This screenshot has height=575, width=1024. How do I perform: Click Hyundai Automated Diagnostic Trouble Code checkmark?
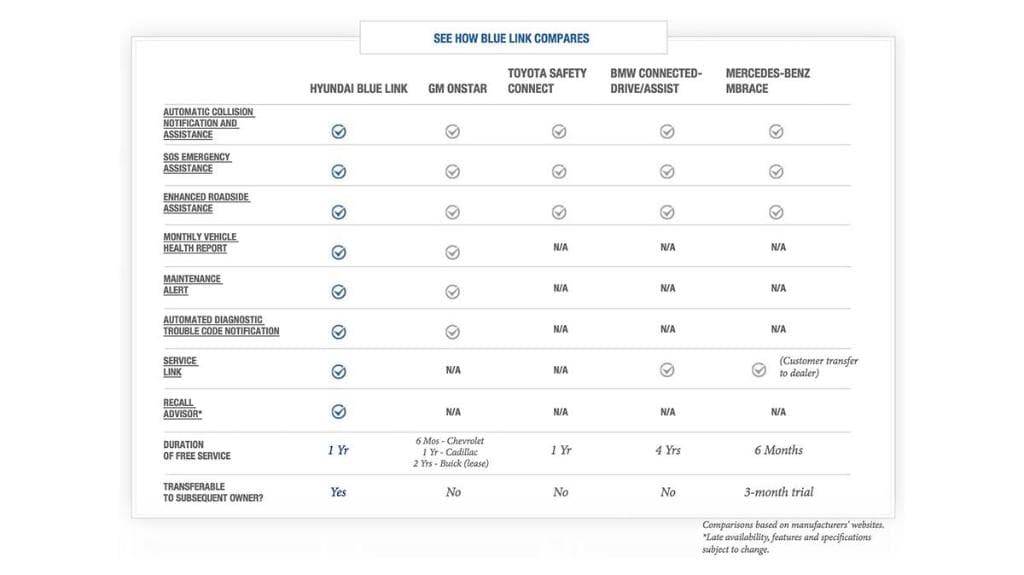pyautogui.click(x=339, y=332)
